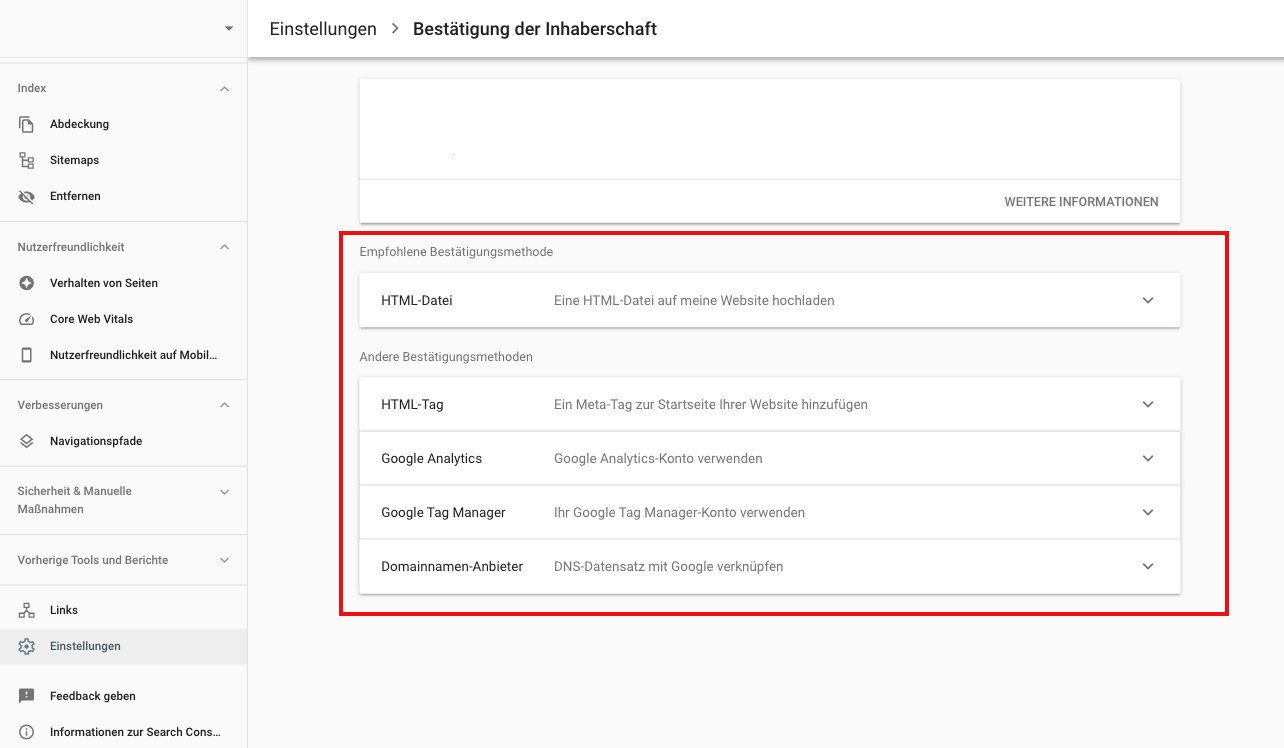The height and width of the screenshot is (748, 1284).
Task: Go back to Einstellungen via breadcrumb
Action: (323, 29)
